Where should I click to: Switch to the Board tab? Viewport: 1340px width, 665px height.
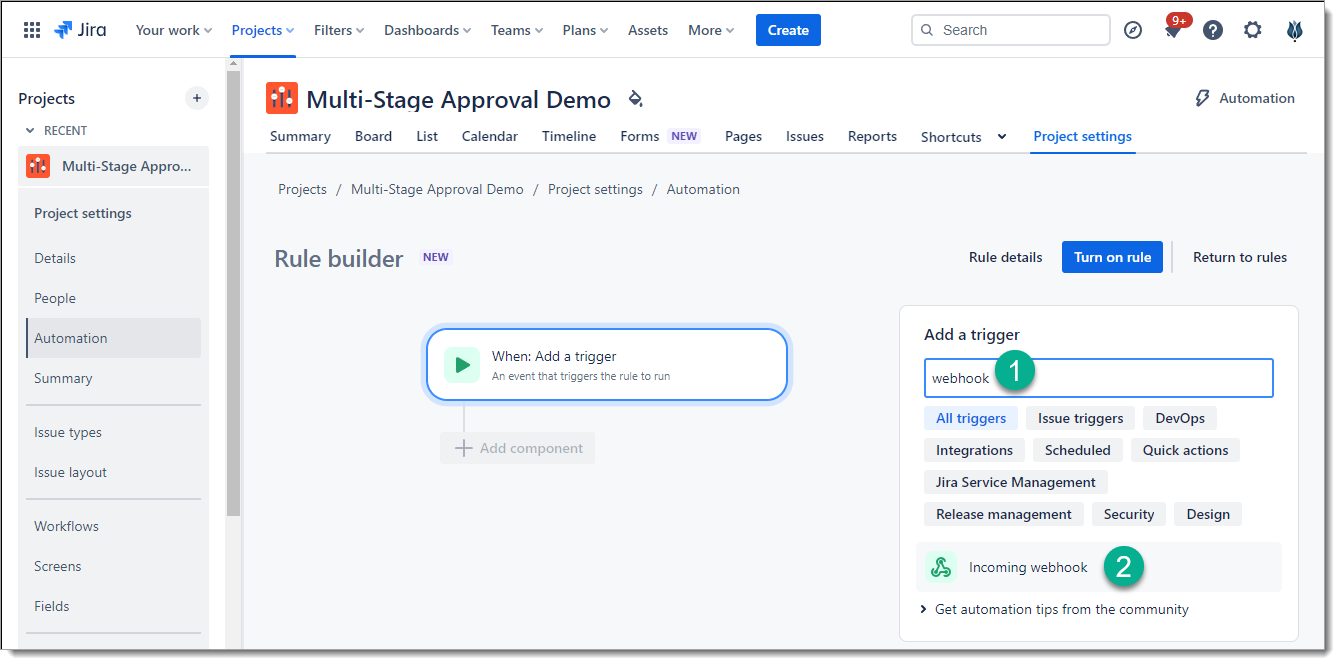(x=373, y=136)
